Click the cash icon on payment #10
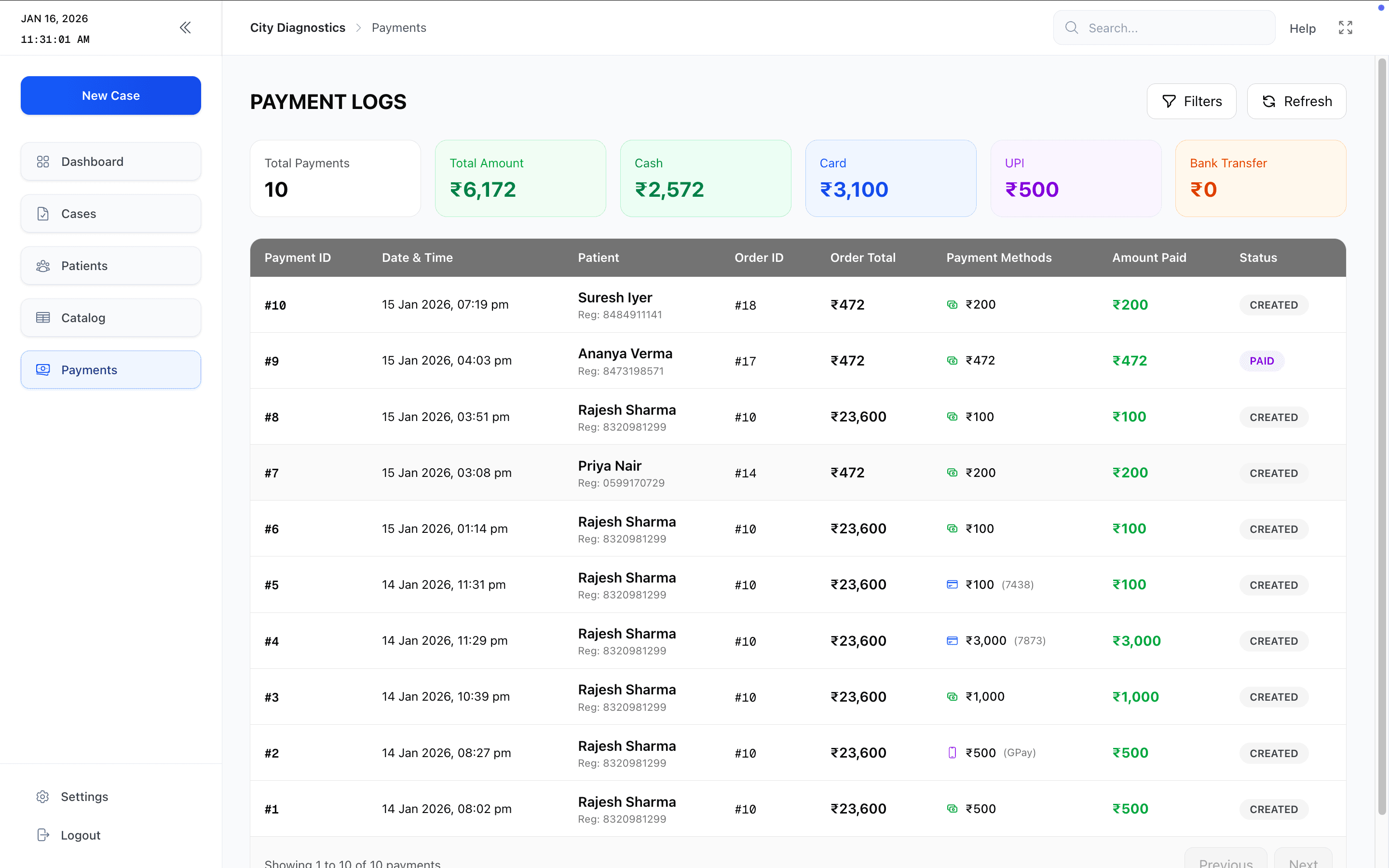 click(x=952, y=305)
